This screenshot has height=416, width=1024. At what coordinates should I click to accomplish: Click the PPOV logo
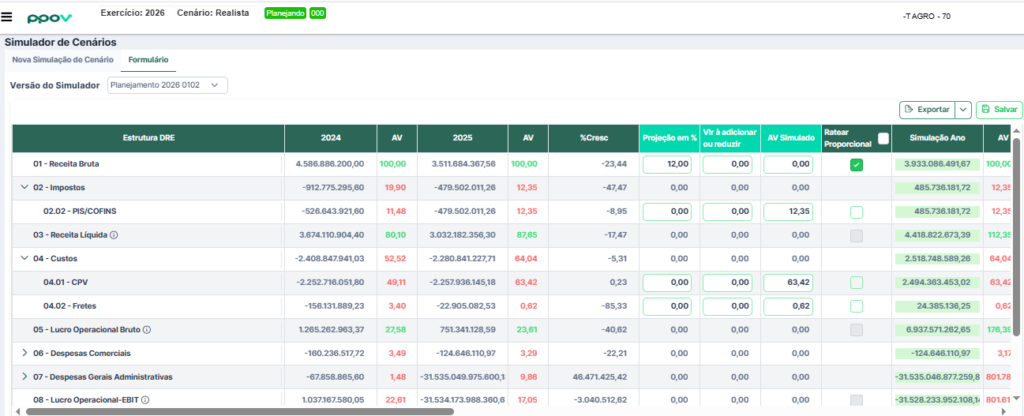click(47, 18)
